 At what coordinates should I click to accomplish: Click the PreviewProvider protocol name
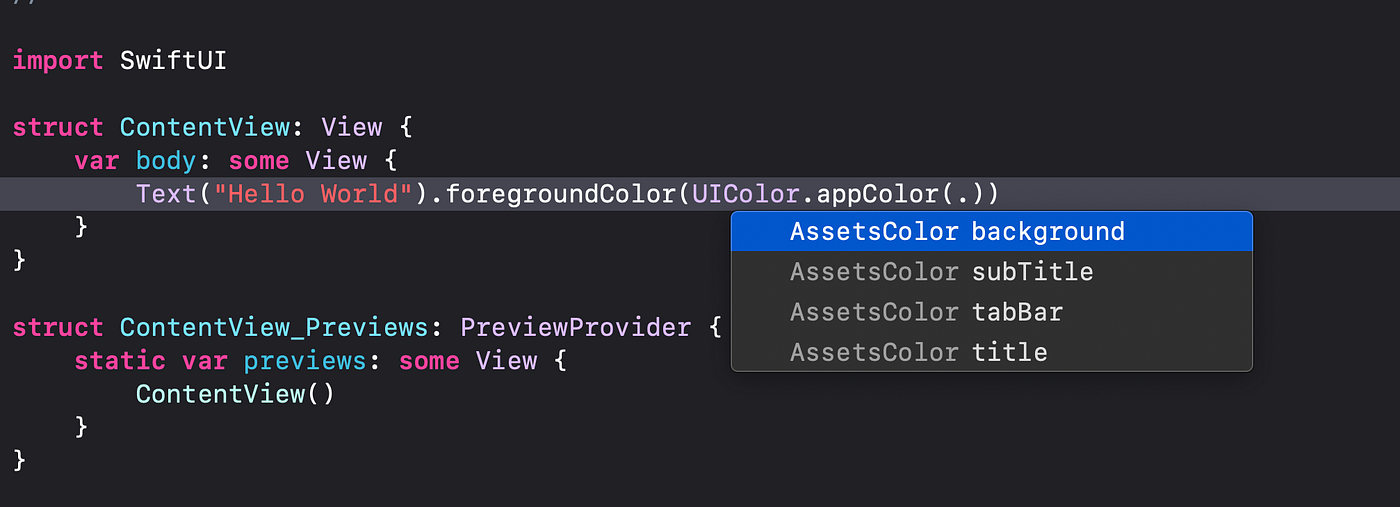575,328
